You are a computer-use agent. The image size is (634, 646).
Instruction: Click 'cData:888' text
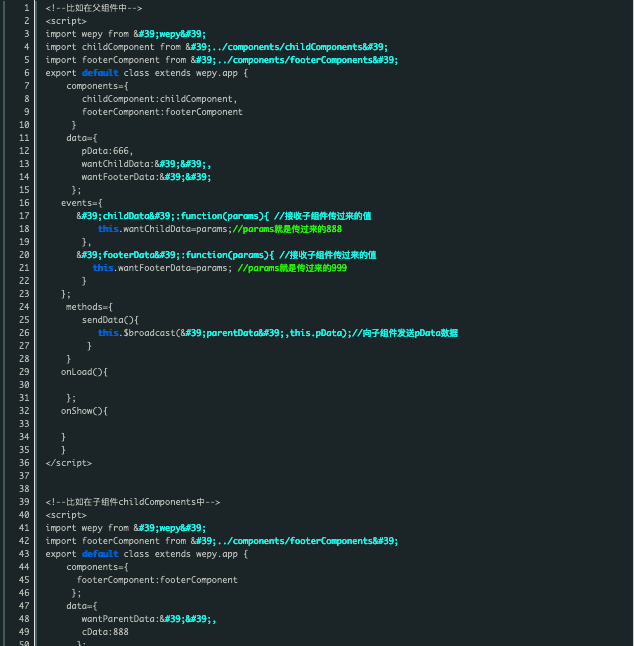(x=105, y=632)
